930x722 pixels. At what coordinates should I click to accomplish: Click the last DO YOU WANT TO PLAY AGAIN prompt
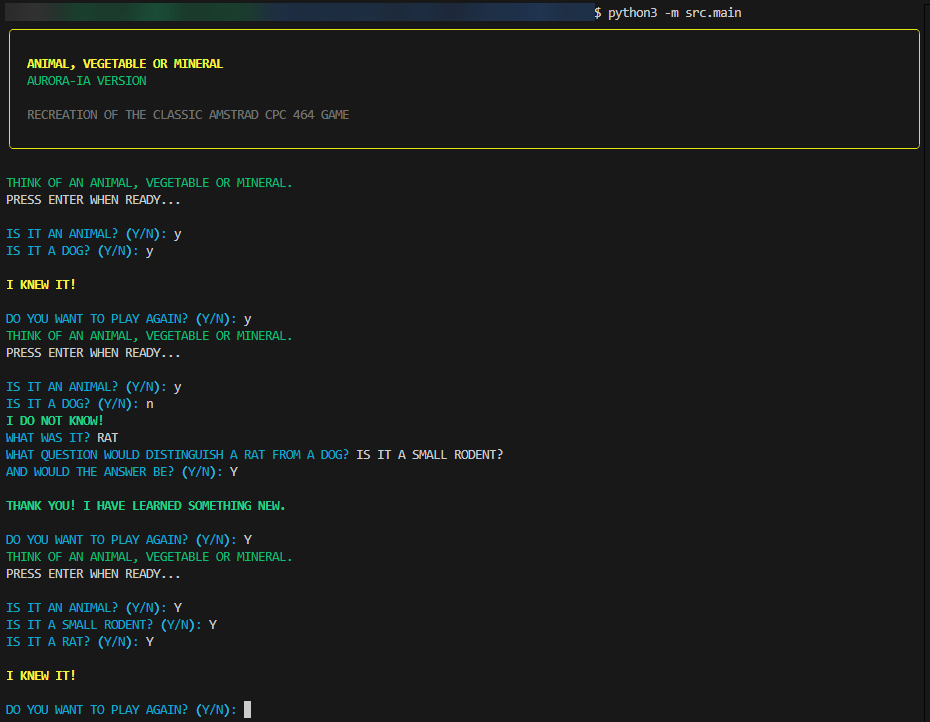tap(121, 709)
